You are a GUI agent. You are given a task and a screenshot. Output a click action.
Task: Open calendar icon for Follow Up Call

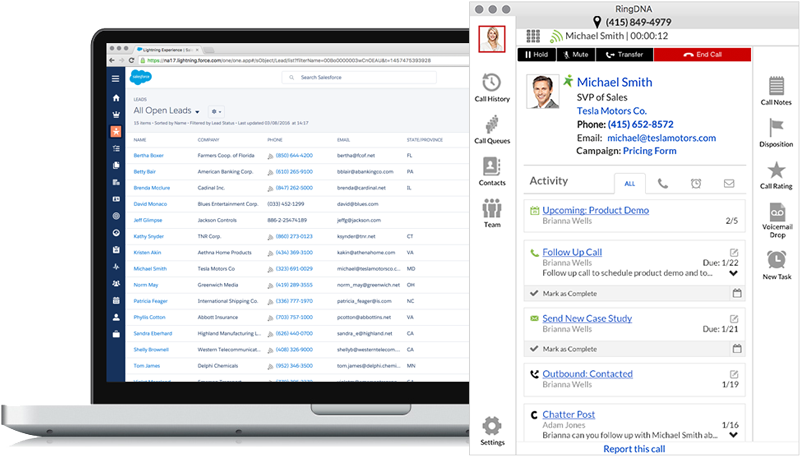737,293
